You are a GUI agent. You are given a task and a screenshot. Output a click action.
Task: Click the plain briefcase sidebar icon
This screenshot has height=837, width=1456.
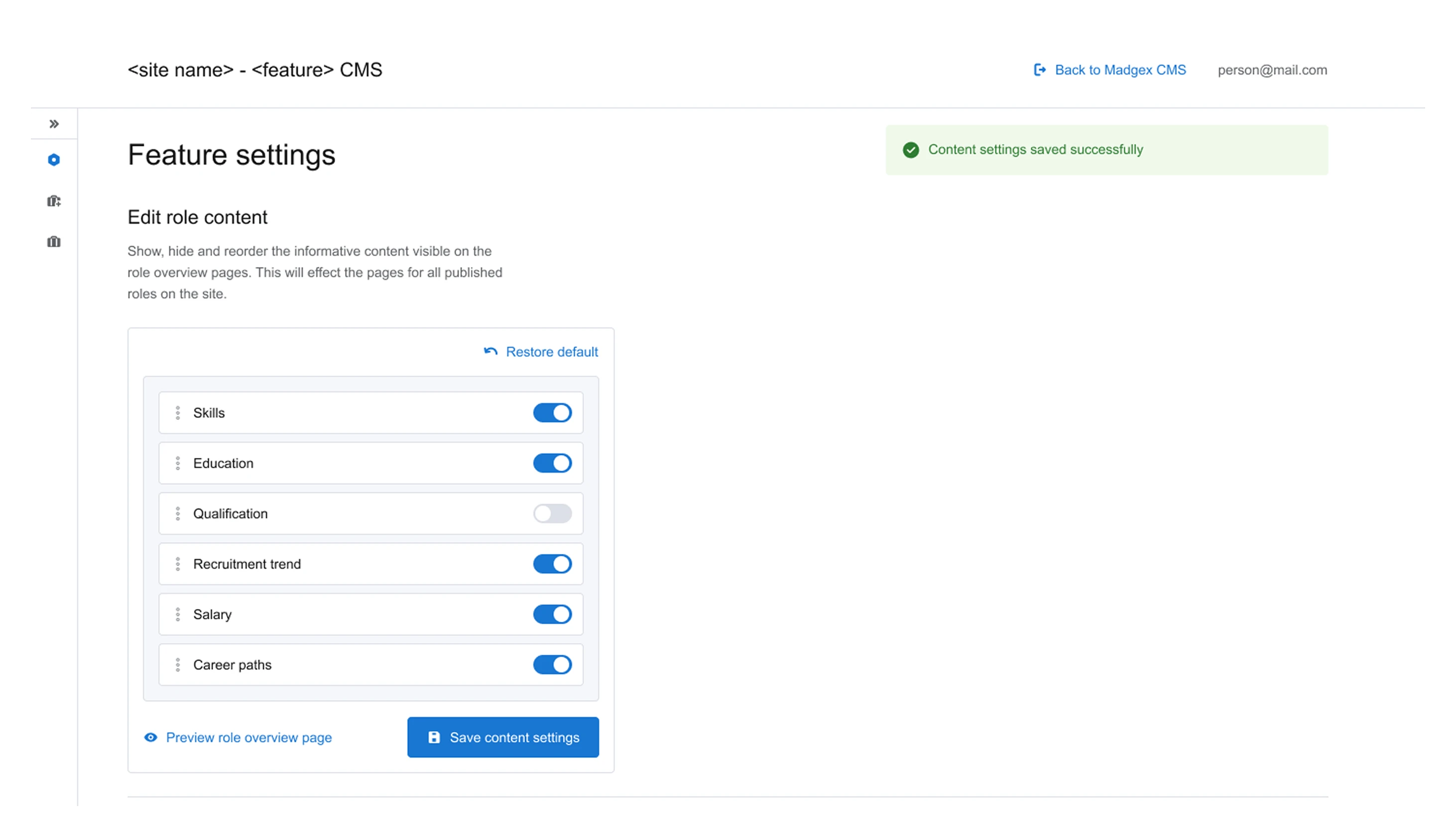coord(54,242)
